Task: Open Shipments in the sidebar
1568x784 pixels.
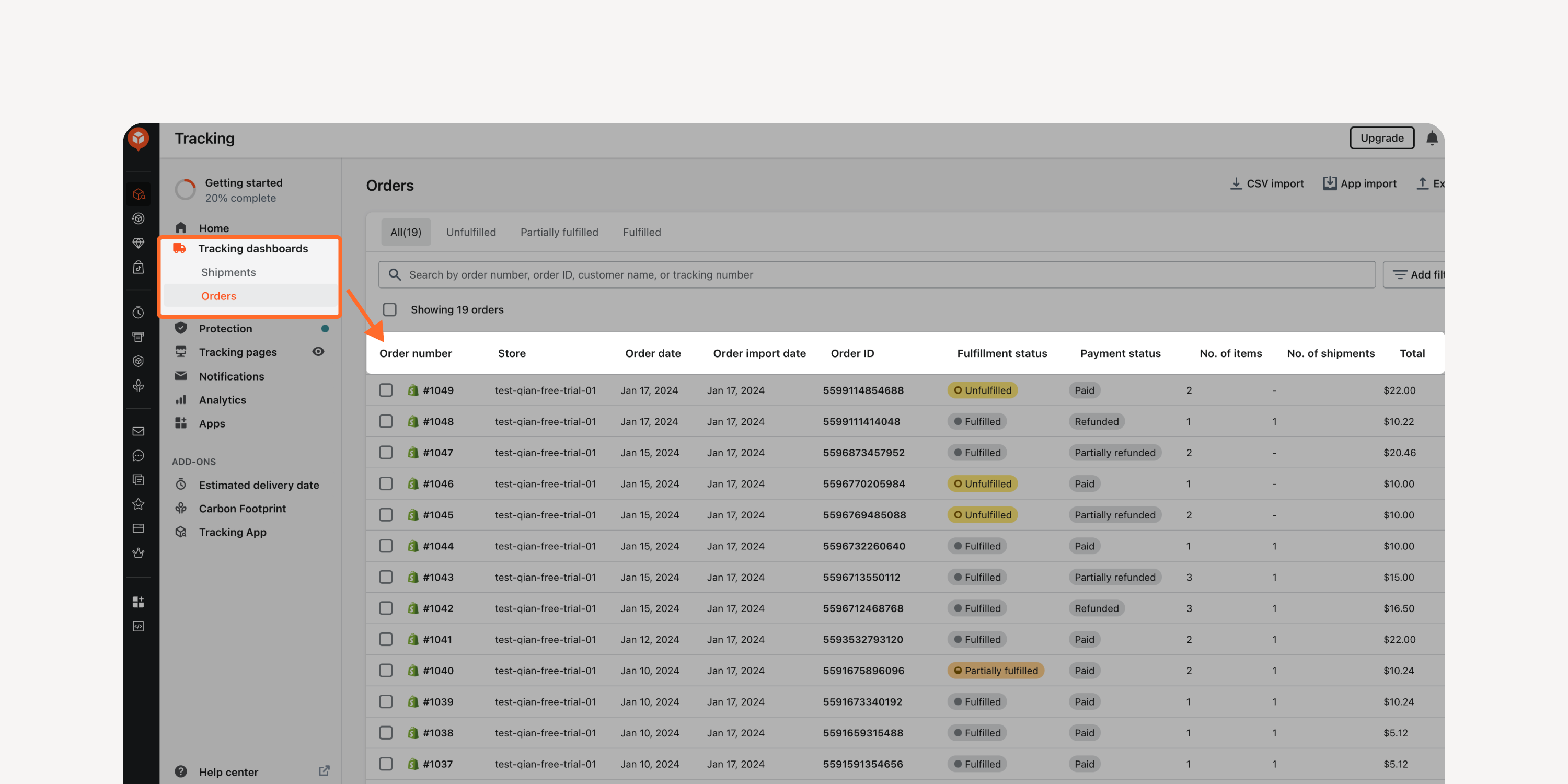Action: [228, 272]
